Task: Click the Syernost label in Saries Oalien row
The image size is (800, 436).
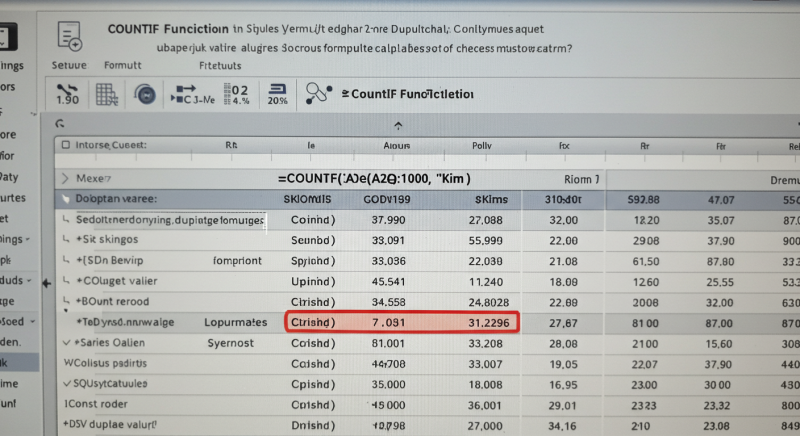Action: point(230,343)
